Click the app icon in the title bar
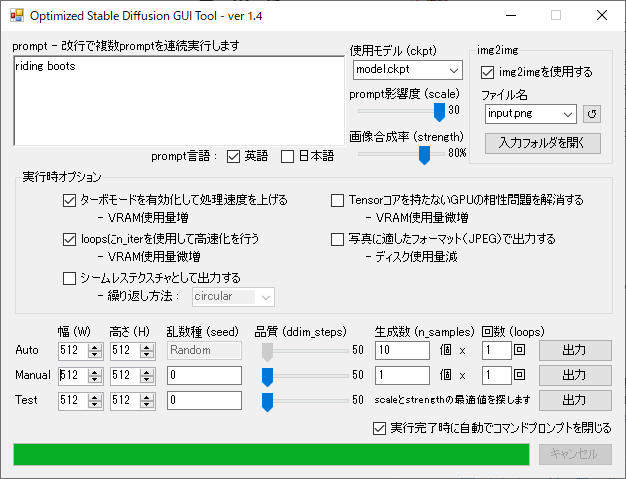 [x=17, y=16]
